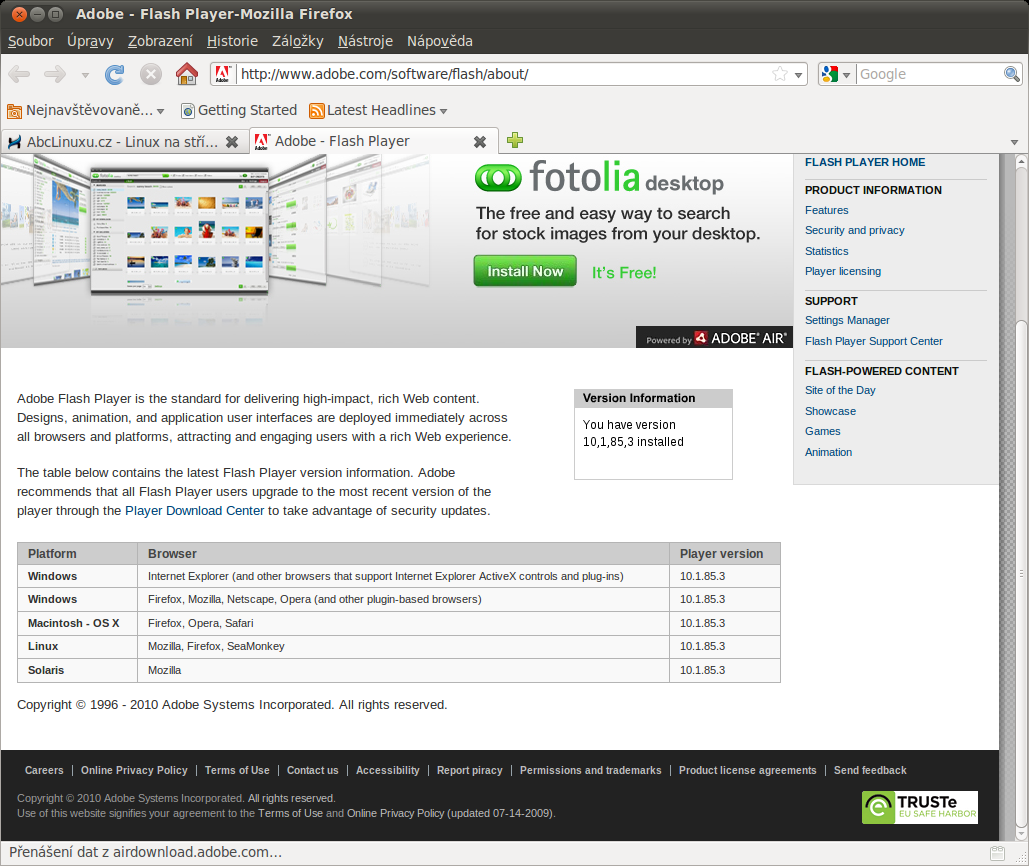Open the Soubor menu
This screenshot has height=866, width=1029.
tap(30, 41)
